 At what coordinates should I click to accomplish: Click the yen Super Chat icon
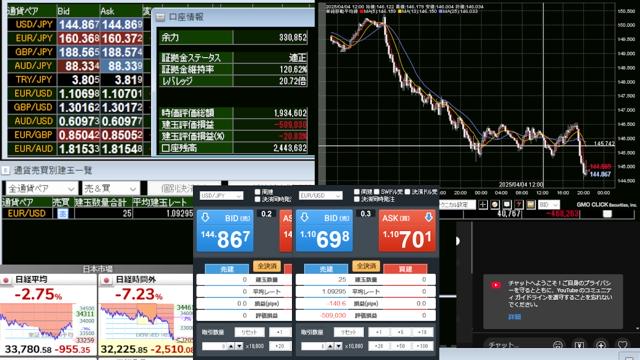tap(579, 345)
